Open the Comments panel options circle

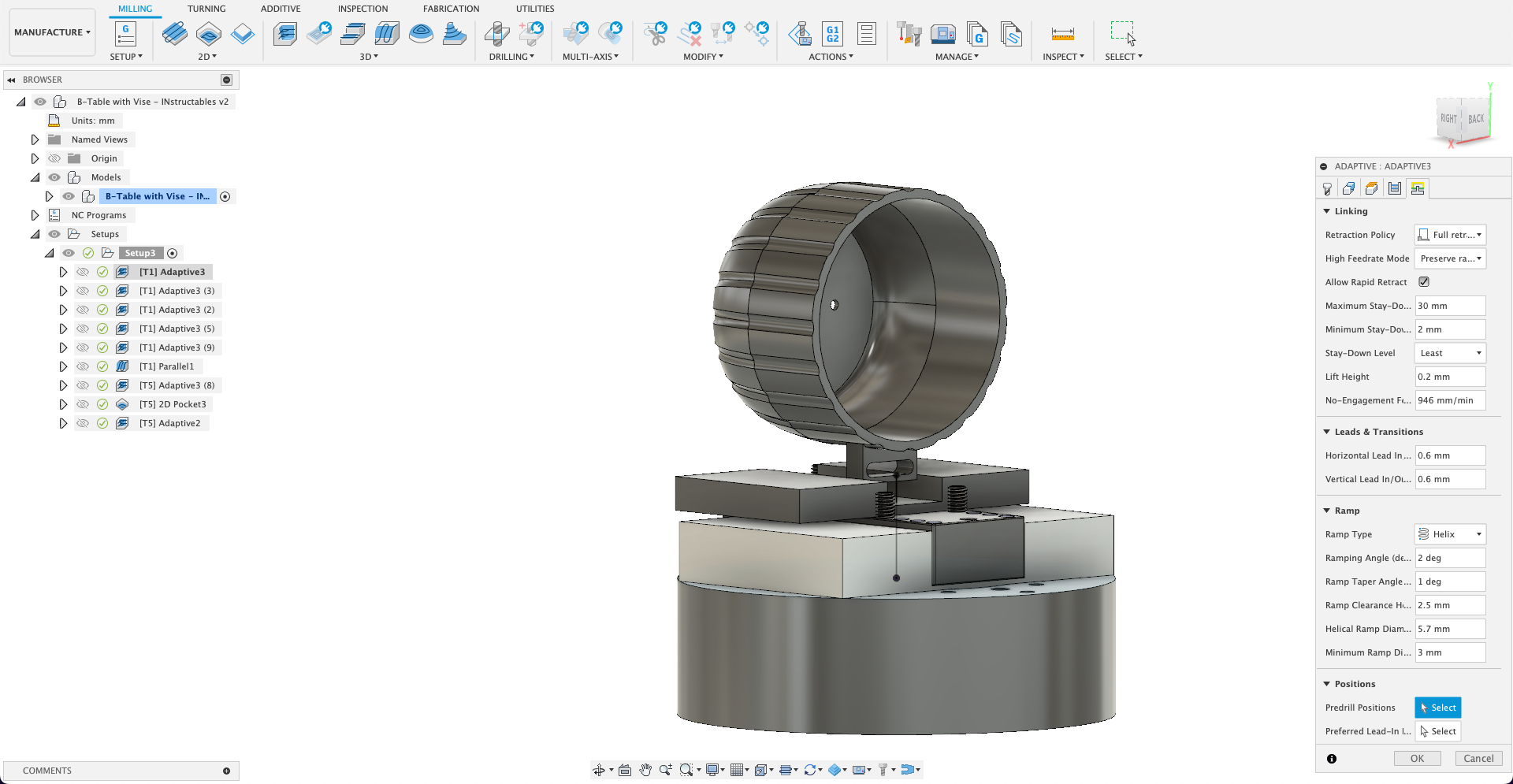click(226, 771)
